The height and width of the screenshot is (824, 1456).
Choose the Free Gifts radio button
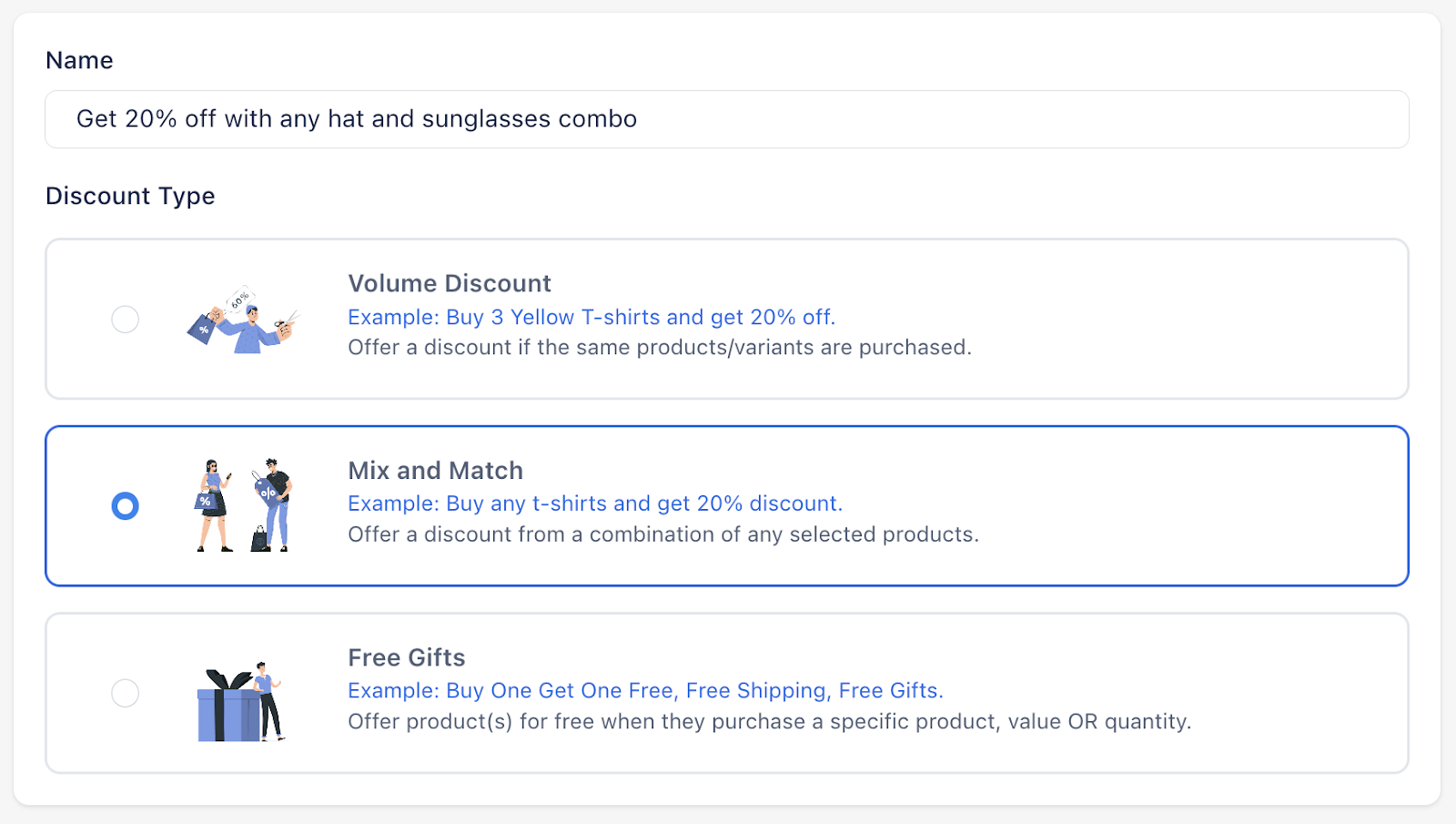click(126, 694)
